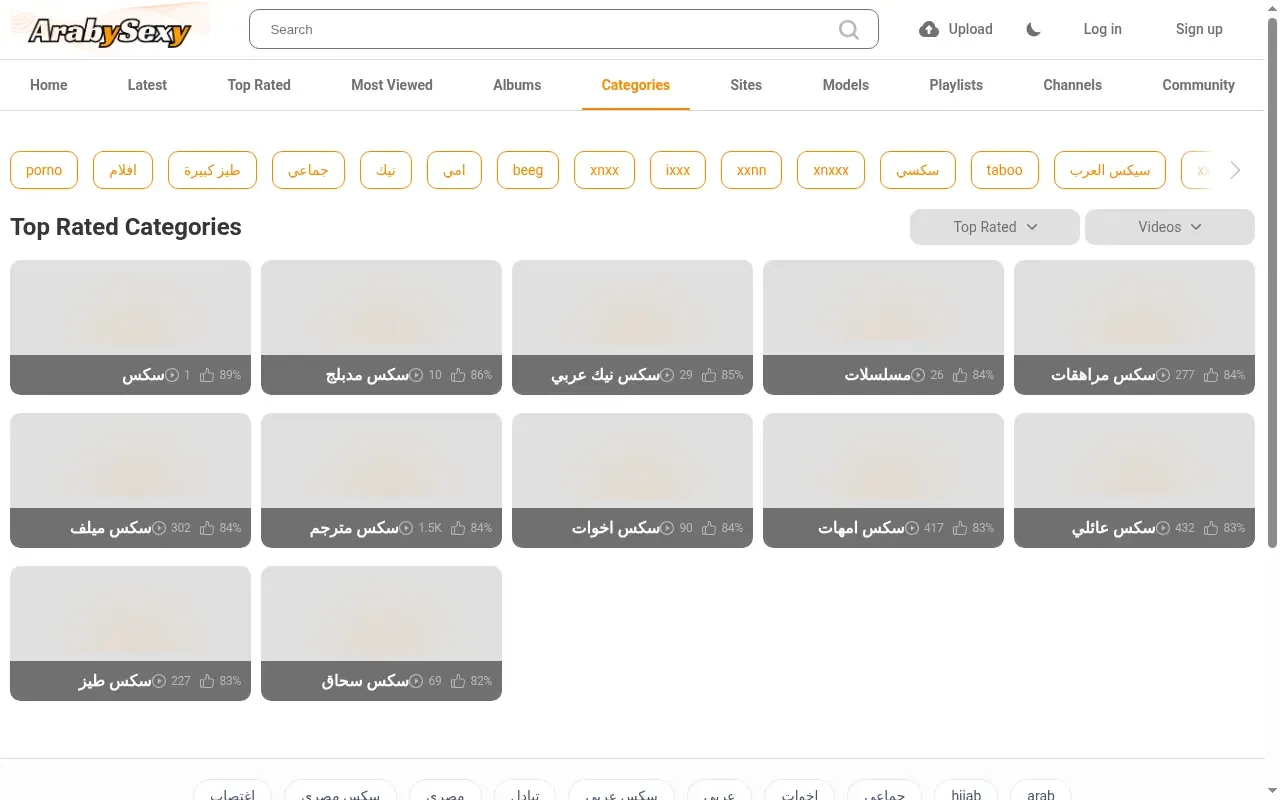Screen dimensions: 1280x800
Task: Go to the Home tab
Action: tap(49, 85)
